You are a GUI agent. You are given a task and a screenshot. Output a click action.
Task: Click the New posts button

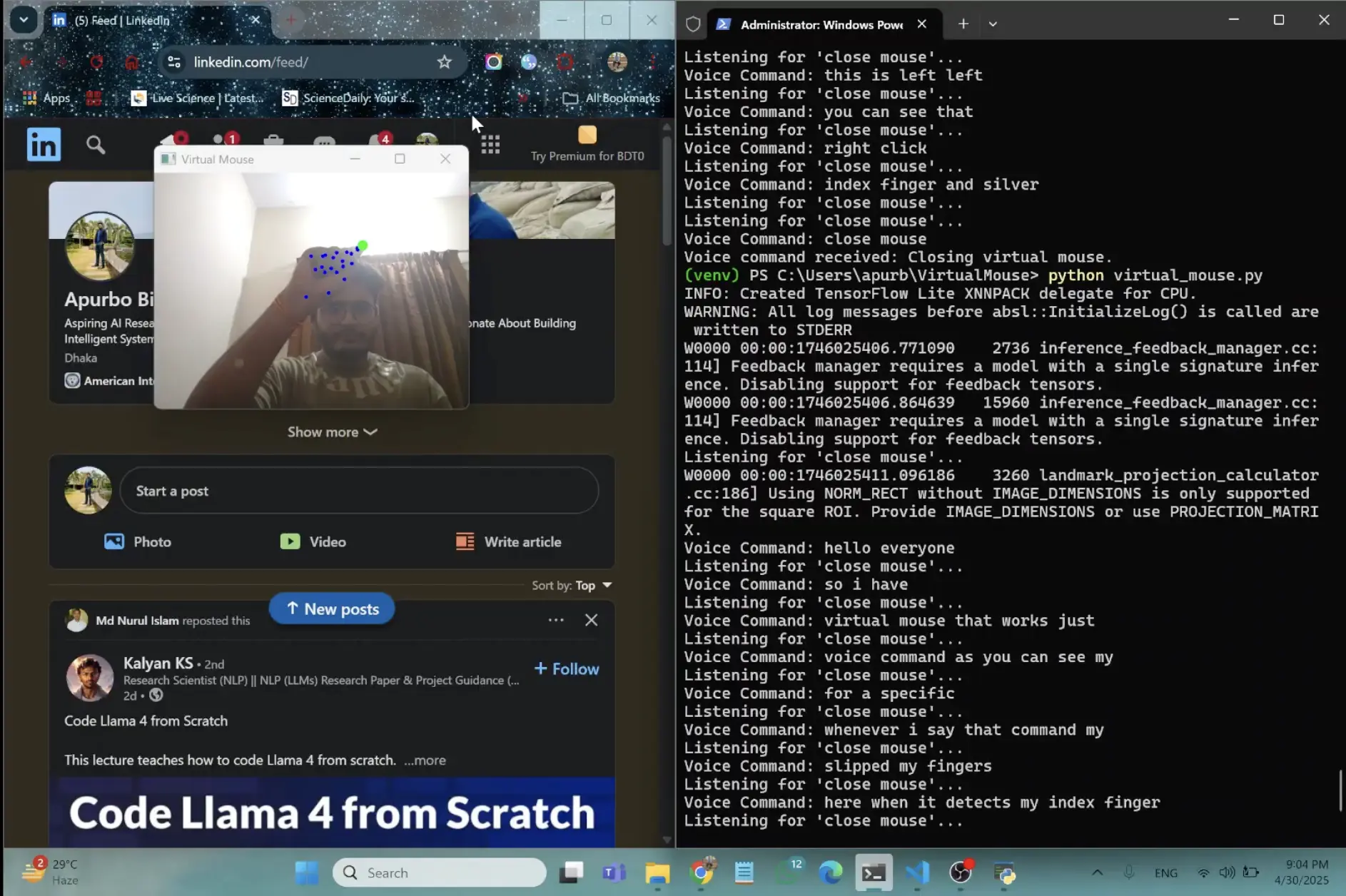tap(332, 609)
